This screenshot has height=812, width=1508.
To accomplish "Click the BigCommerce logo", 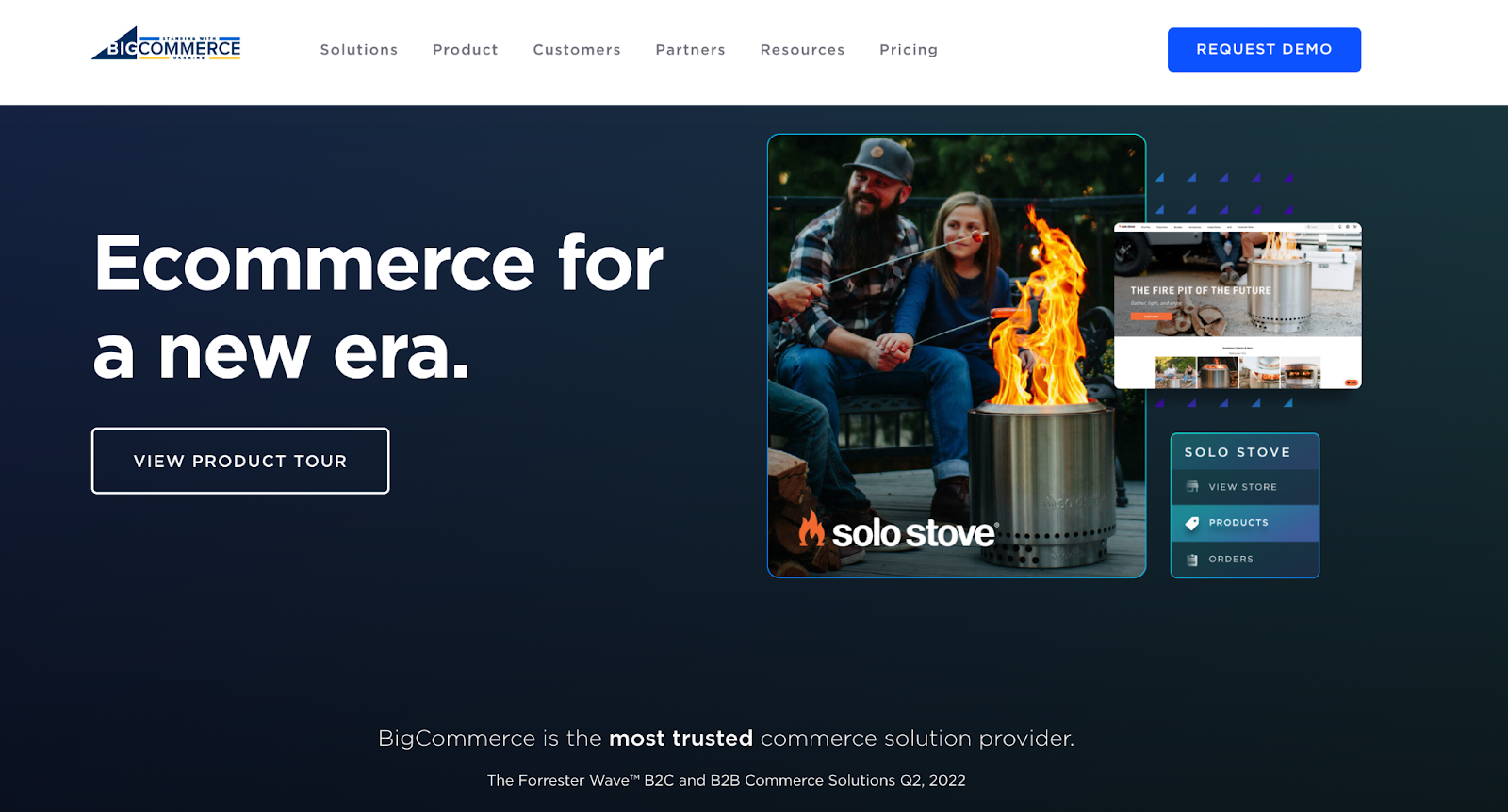I will click(x=166, y=44).
